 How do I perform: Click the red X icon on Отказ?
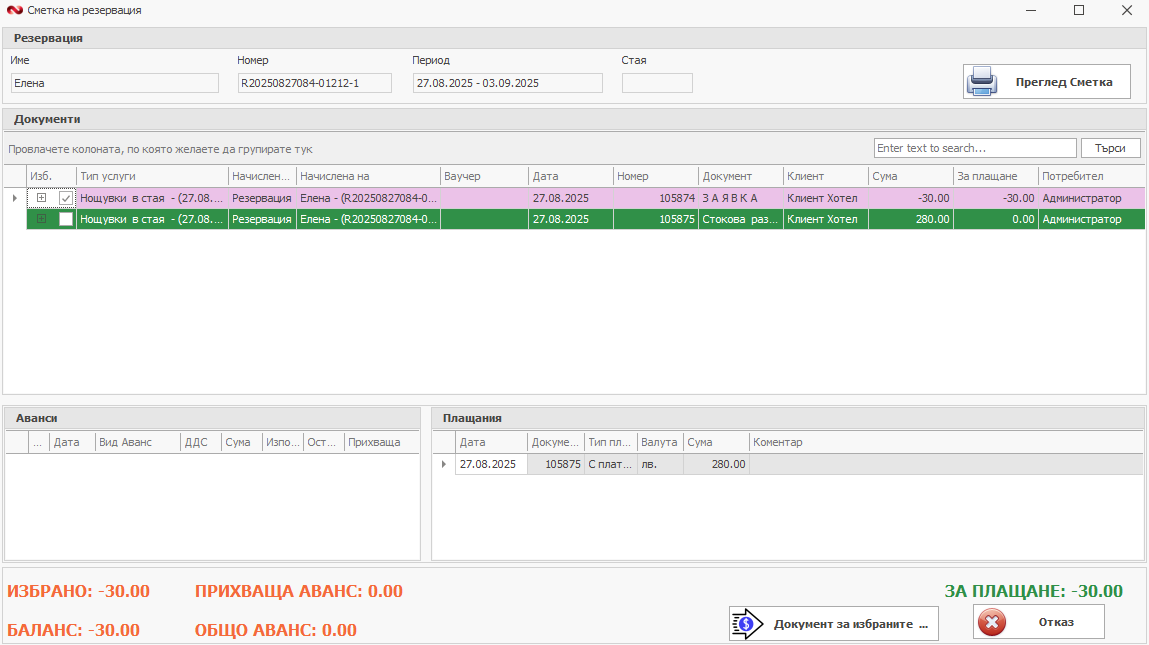point(992,622)
